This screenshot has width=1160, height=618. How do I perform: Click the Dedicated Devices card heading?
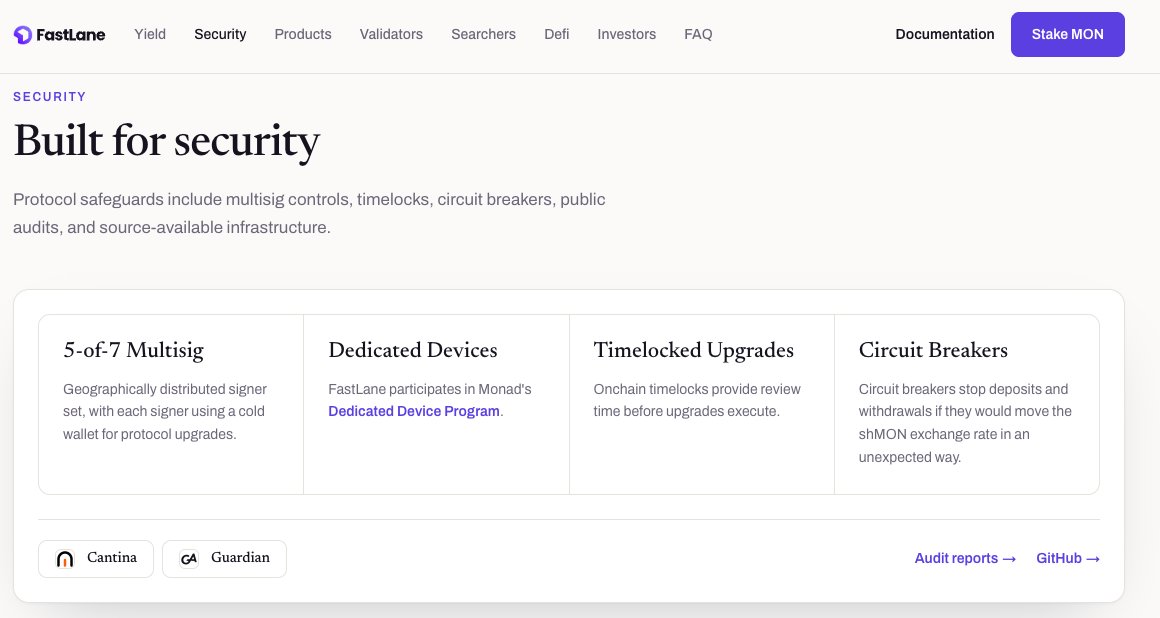point(413,349)
